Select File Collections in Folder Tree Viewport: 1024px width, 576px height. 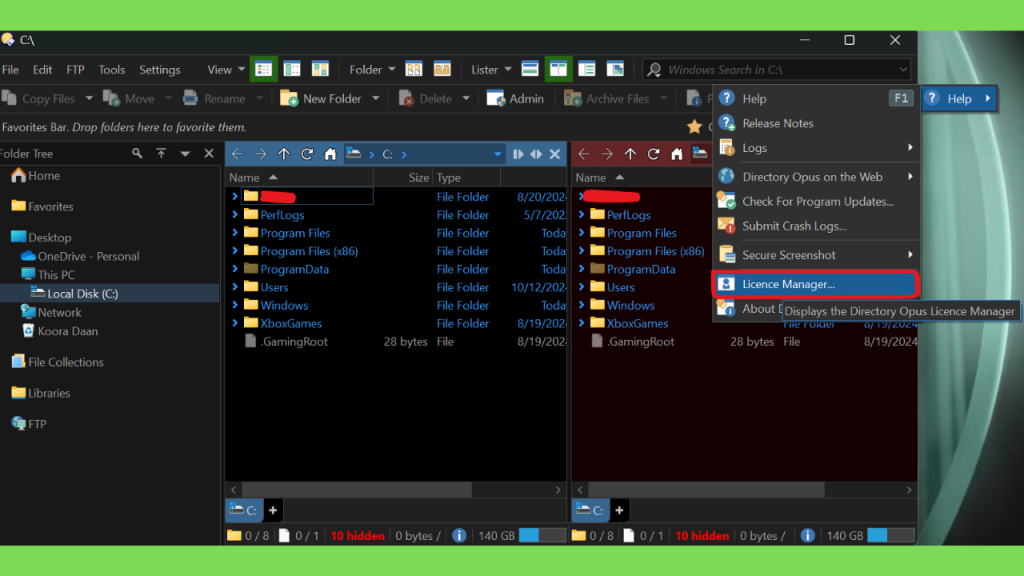coord(65,362)
